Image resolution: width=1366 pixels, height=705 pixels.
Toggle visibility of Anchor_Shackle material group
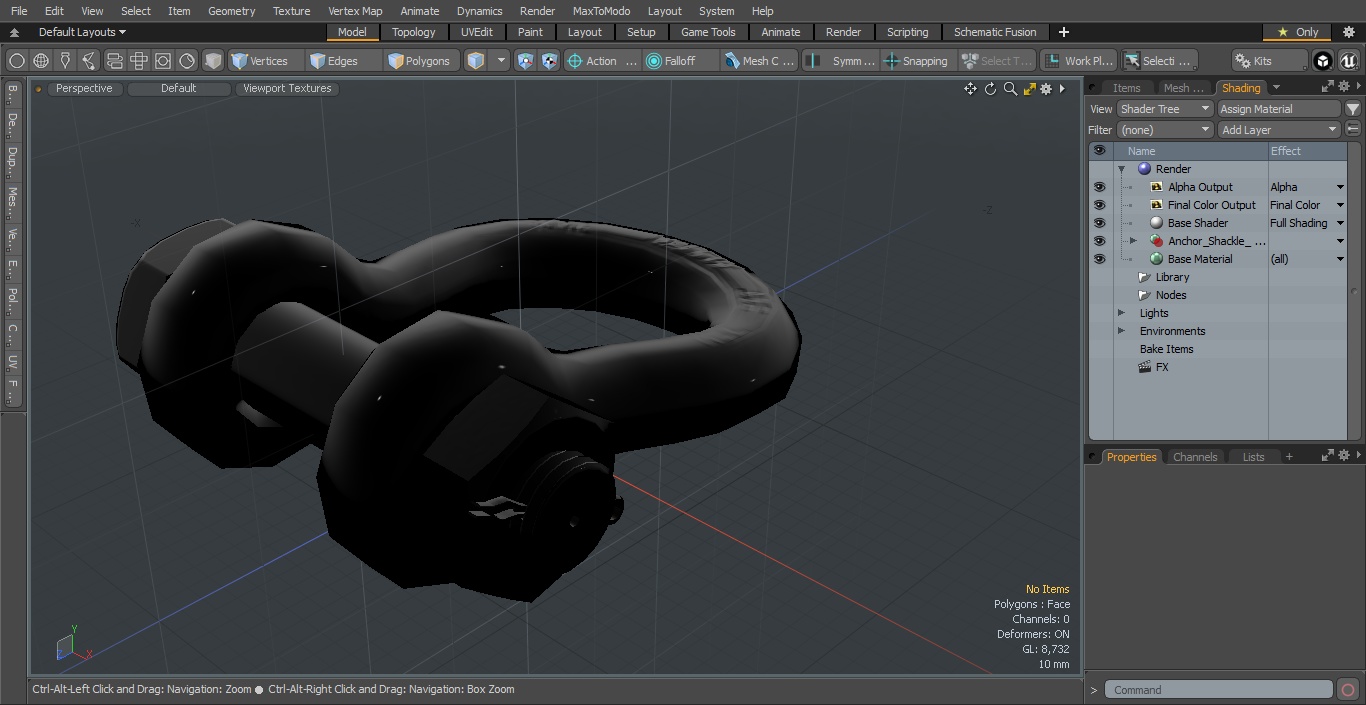point(1099,241)
